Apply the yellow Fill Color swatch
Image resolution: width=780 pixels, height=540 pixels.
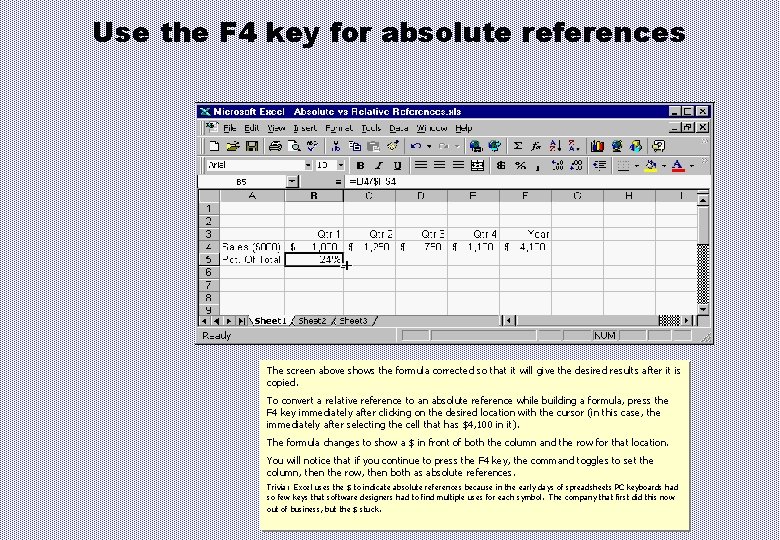point(651,166)
